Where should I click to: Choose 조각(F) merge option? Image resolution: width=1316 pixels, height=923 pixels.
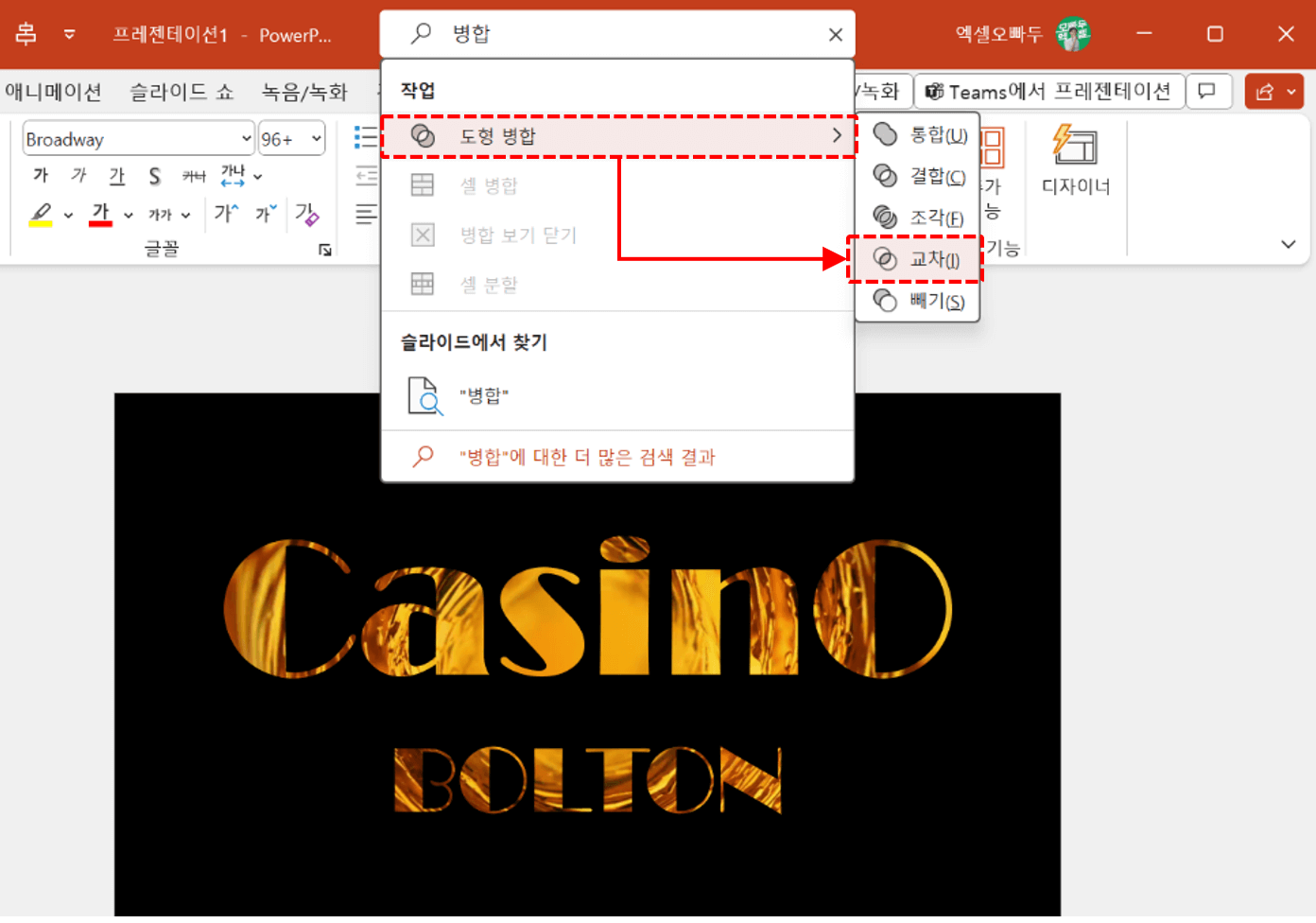tap(918, 218)
